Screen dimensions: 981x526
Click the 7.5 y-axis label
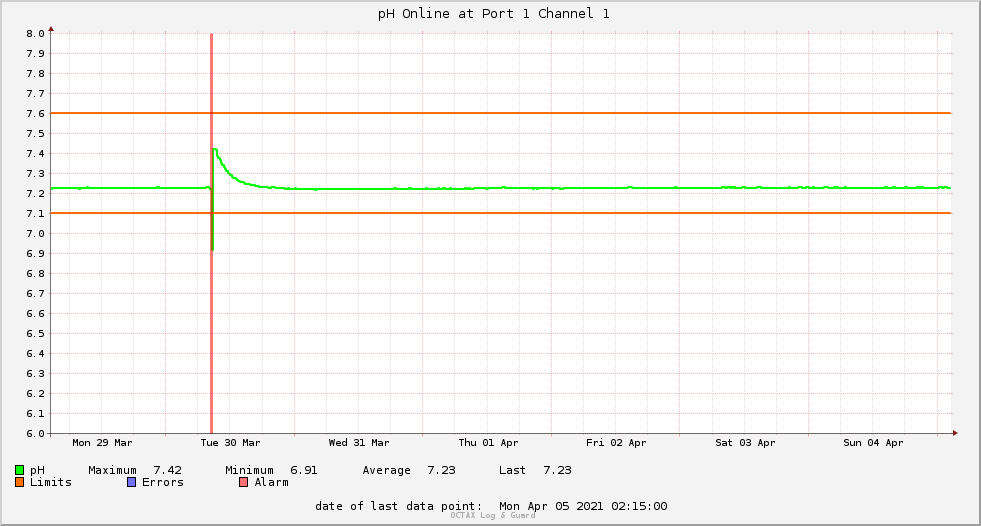pos(36,134)
